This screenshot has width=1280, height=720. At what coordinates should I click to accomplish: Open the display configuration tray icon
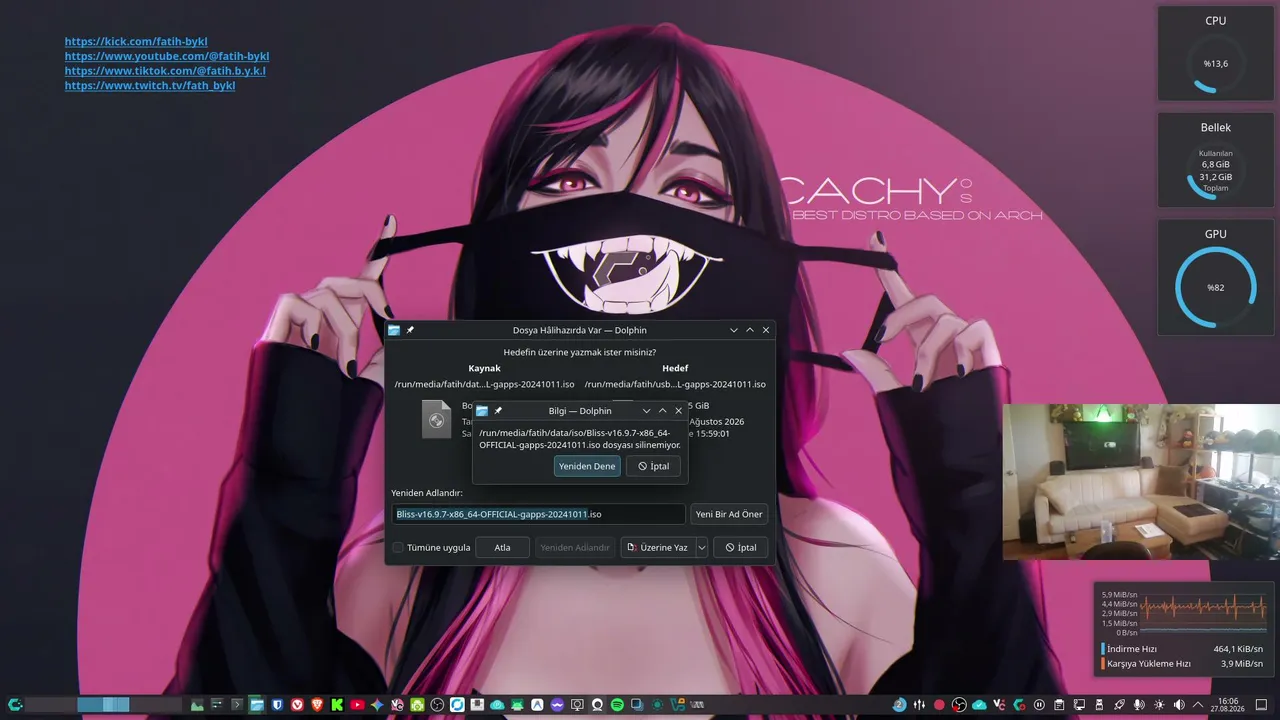coord(1079,705)
